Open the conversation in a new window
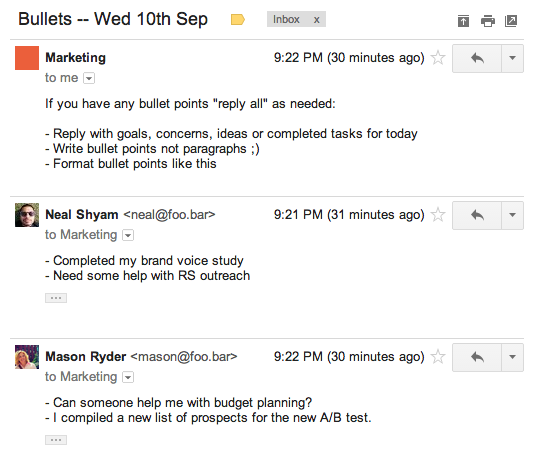 point(511,21)
